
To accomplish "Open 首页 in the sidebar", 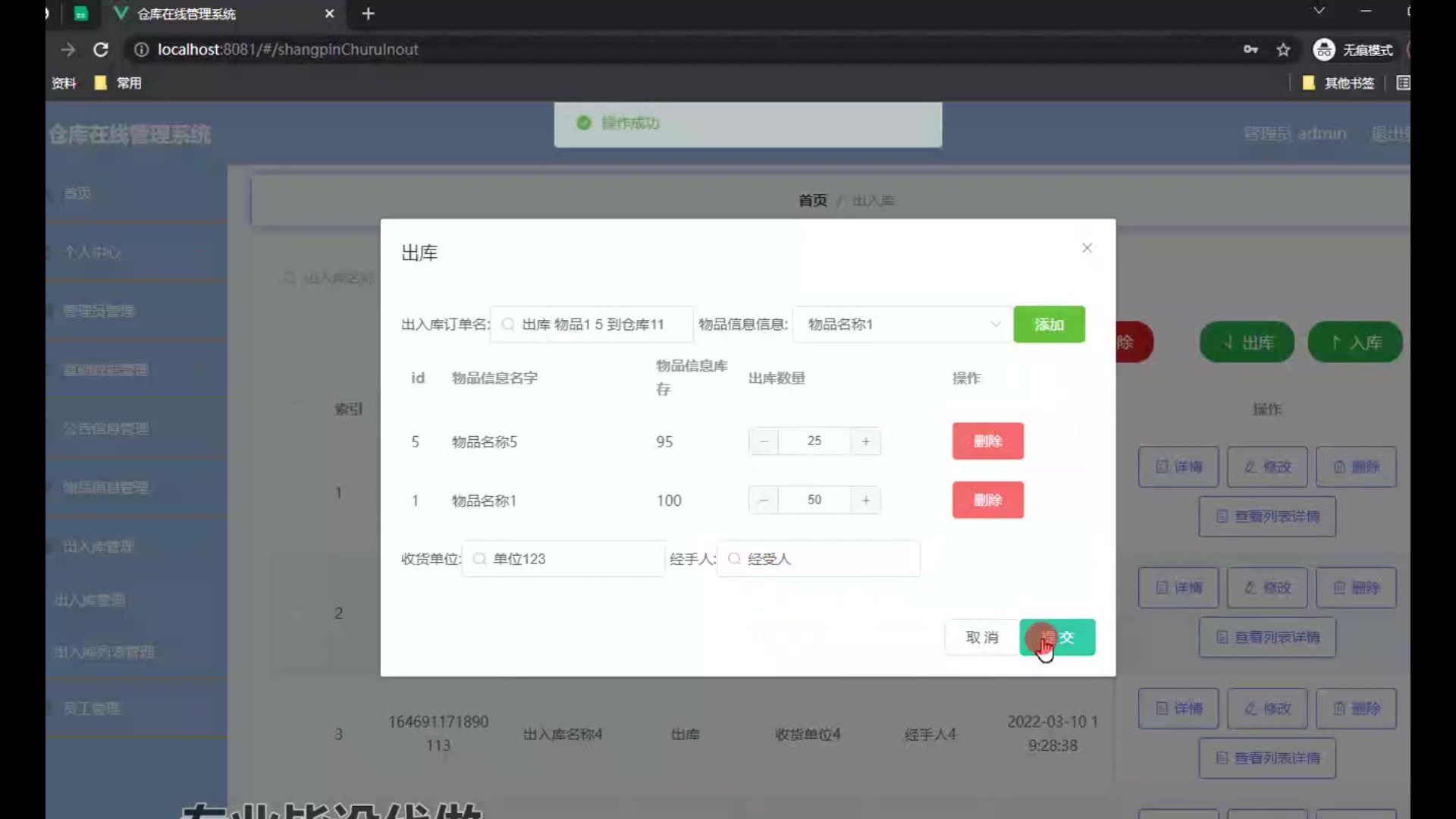I will point(77,193).
